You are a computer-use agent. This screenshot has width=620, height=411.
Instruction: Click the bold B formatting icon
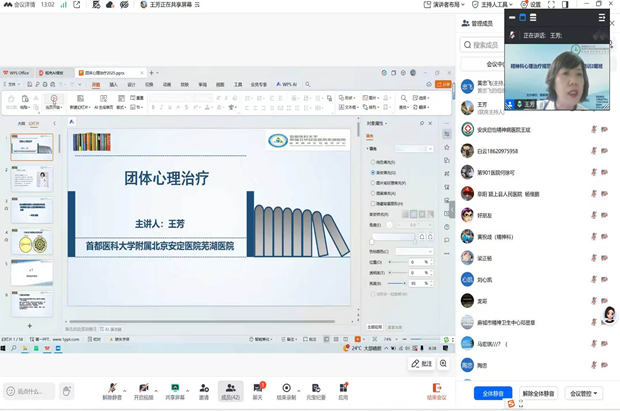click(x=153, y=107)
